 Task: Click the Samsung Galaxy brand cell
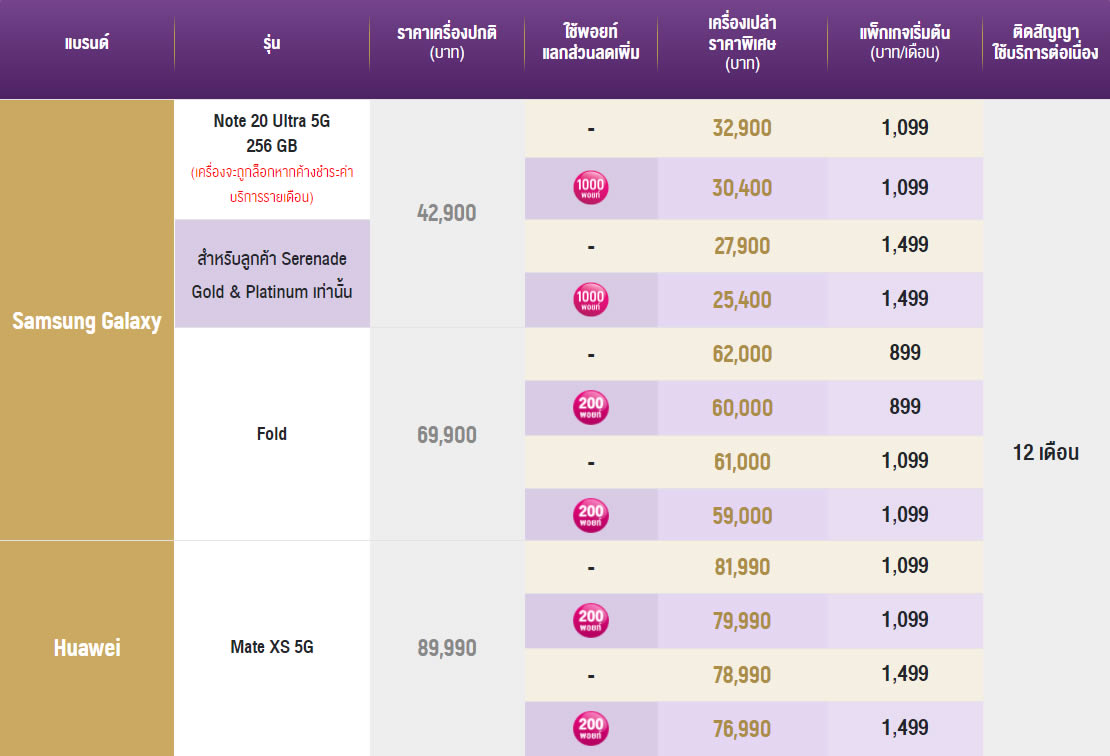[x=87, y=321]
